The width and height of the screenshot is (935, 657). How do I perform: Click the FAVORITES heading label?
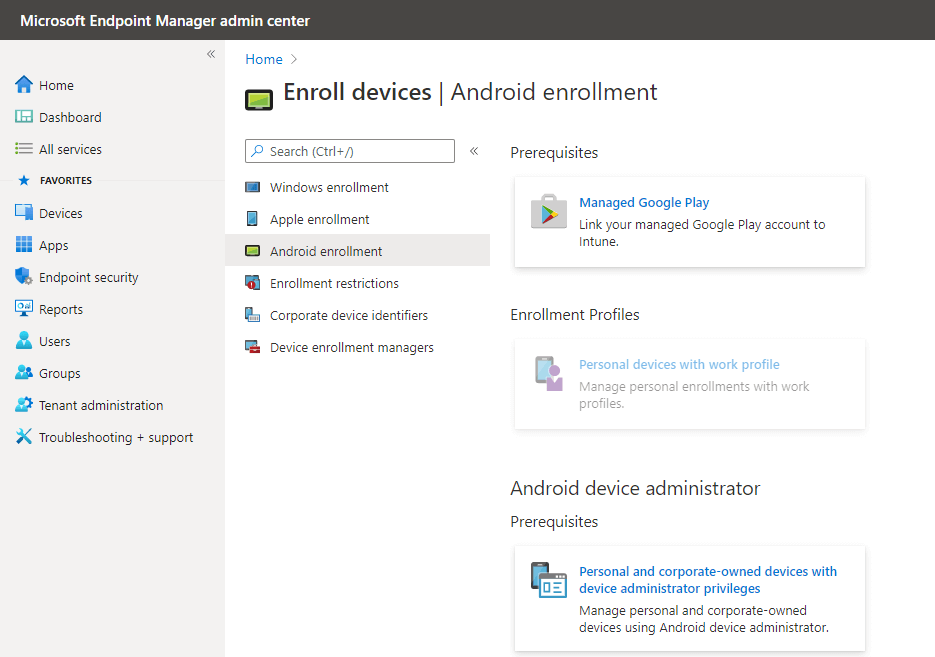tap(66, 180)
